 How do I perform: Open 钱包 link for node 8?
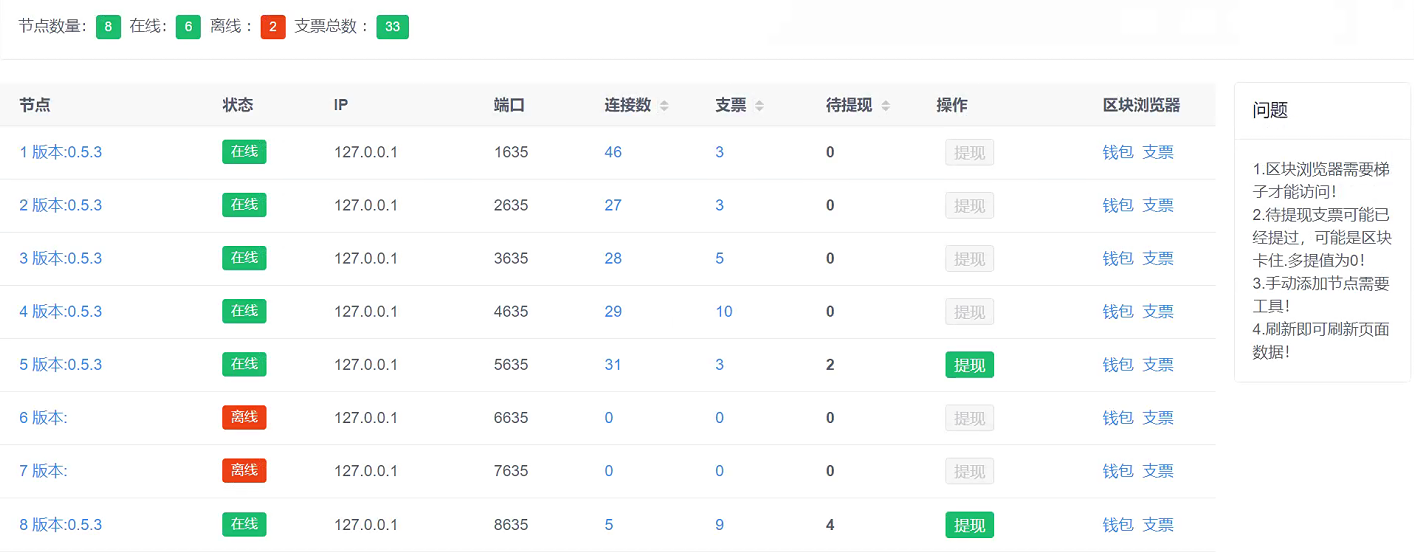click(1117, 525)
